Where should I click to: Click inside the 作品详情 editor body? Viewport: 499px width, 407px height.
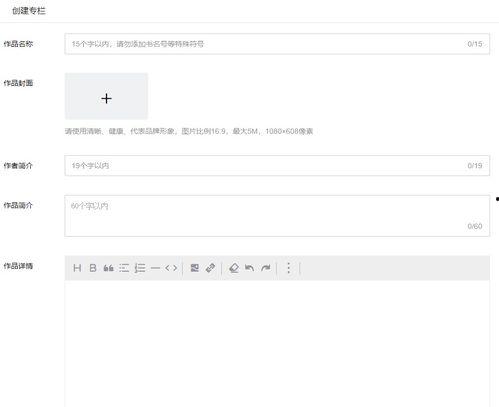tap(277, 343)
